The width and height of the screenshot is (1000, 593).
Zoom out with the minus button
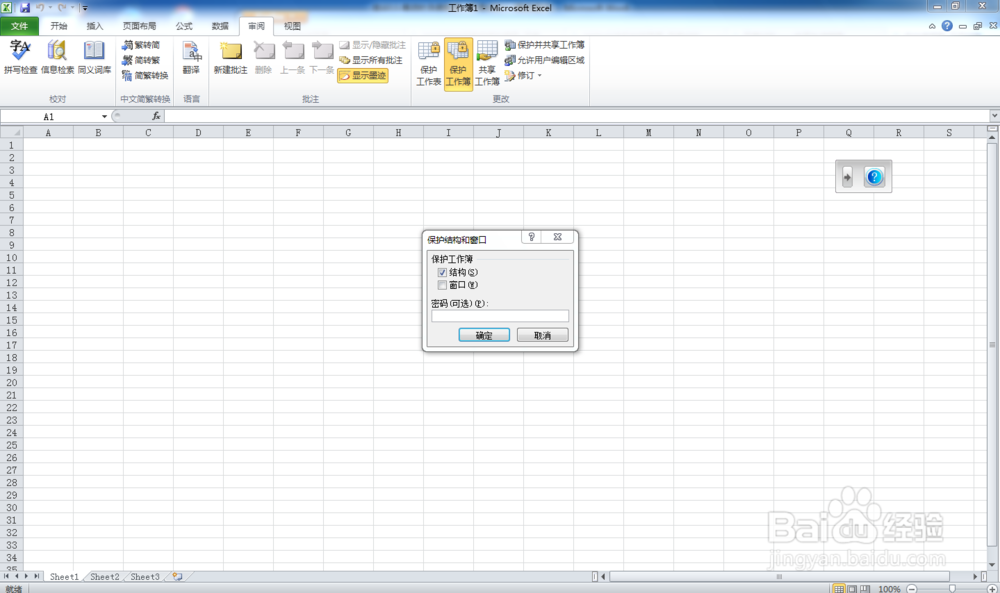click(x=912, y=589)
